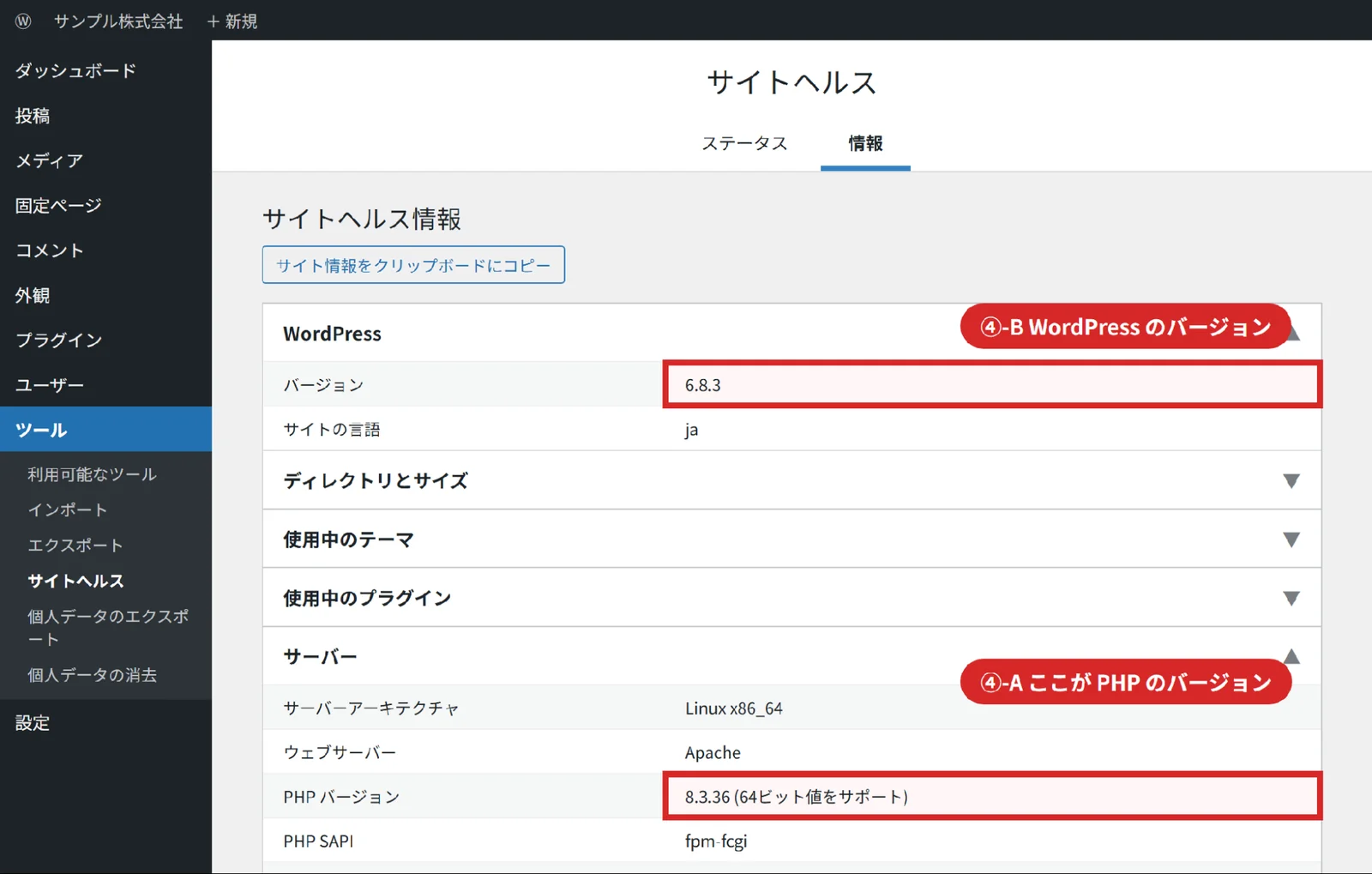Go to 個人データの消去 submenu
This screenshot has height=874, width=1372.
coord(92,675)
